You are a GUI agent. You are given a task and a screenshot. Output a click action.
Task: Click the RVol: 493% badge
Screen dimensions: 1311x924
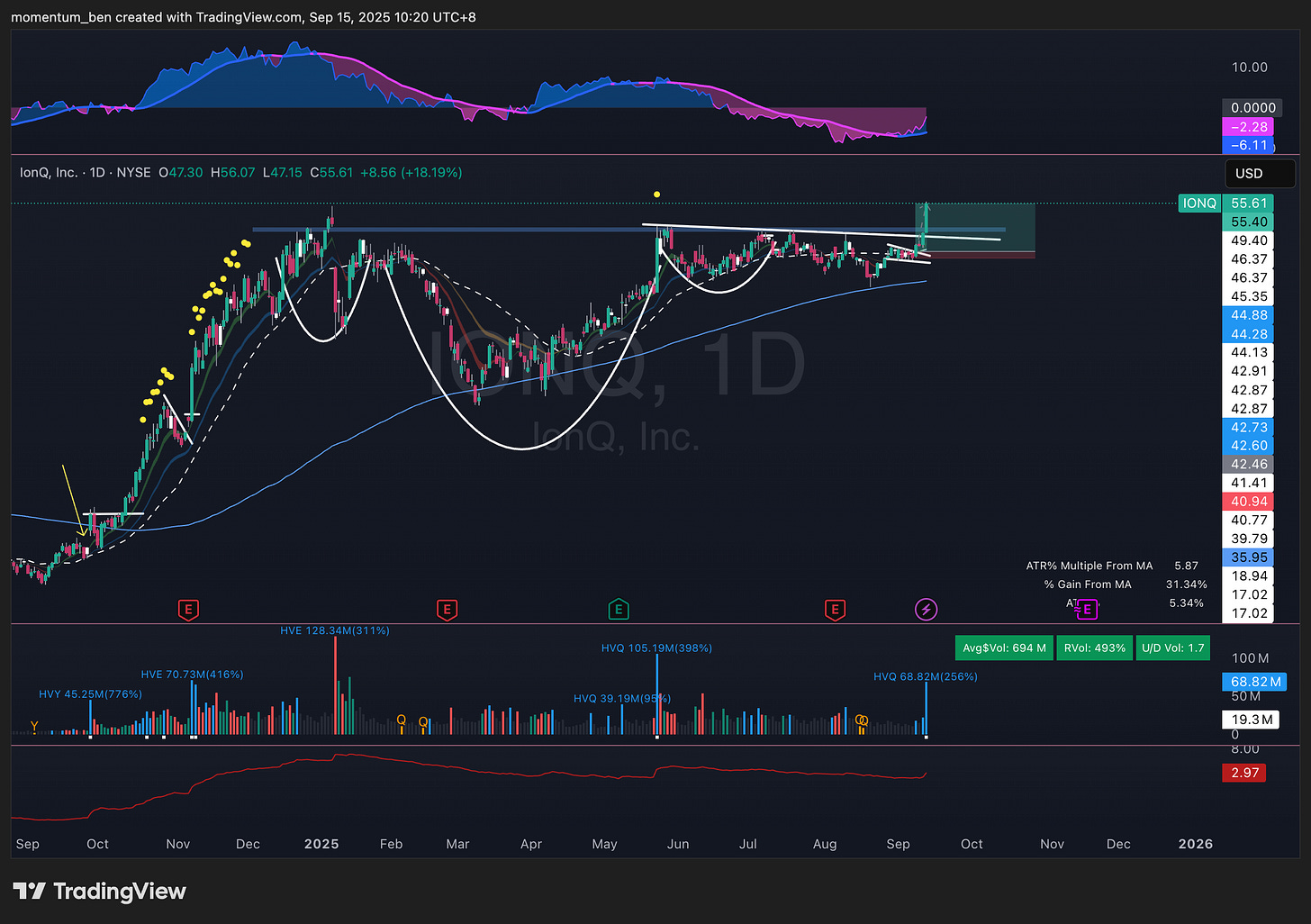point(1095,648)
